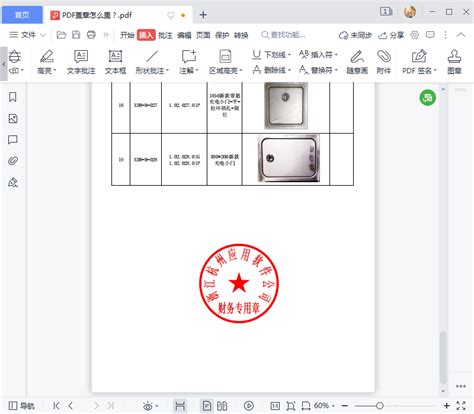Go to first page

click(56, 406)
